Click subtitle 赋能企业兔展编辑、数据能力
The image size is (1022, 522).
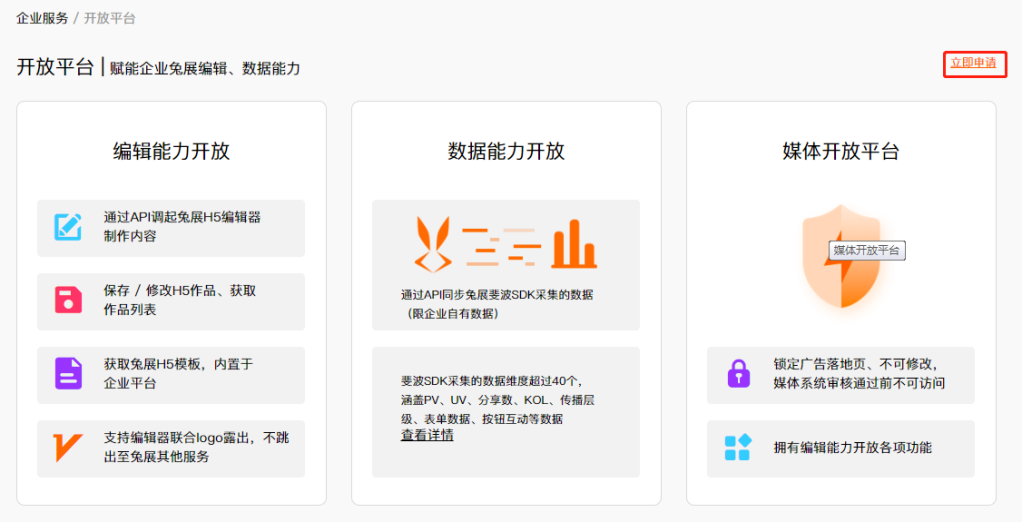pos(205,68)
